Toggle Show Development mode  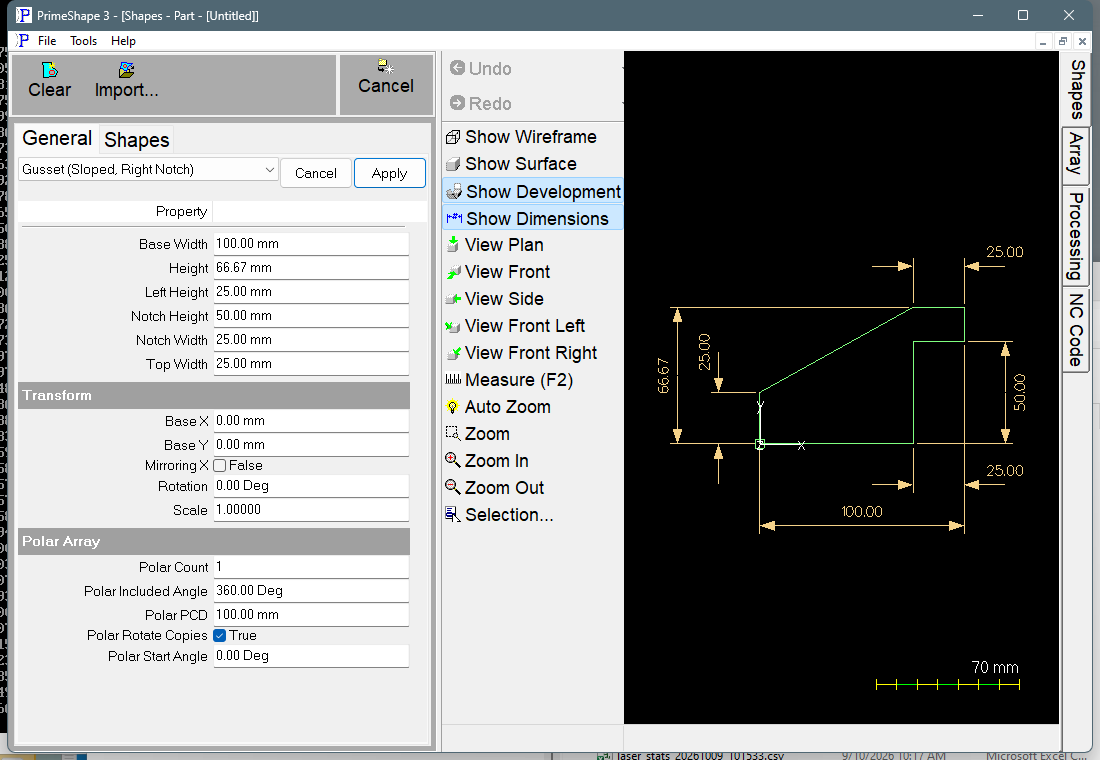pos(533,192)
